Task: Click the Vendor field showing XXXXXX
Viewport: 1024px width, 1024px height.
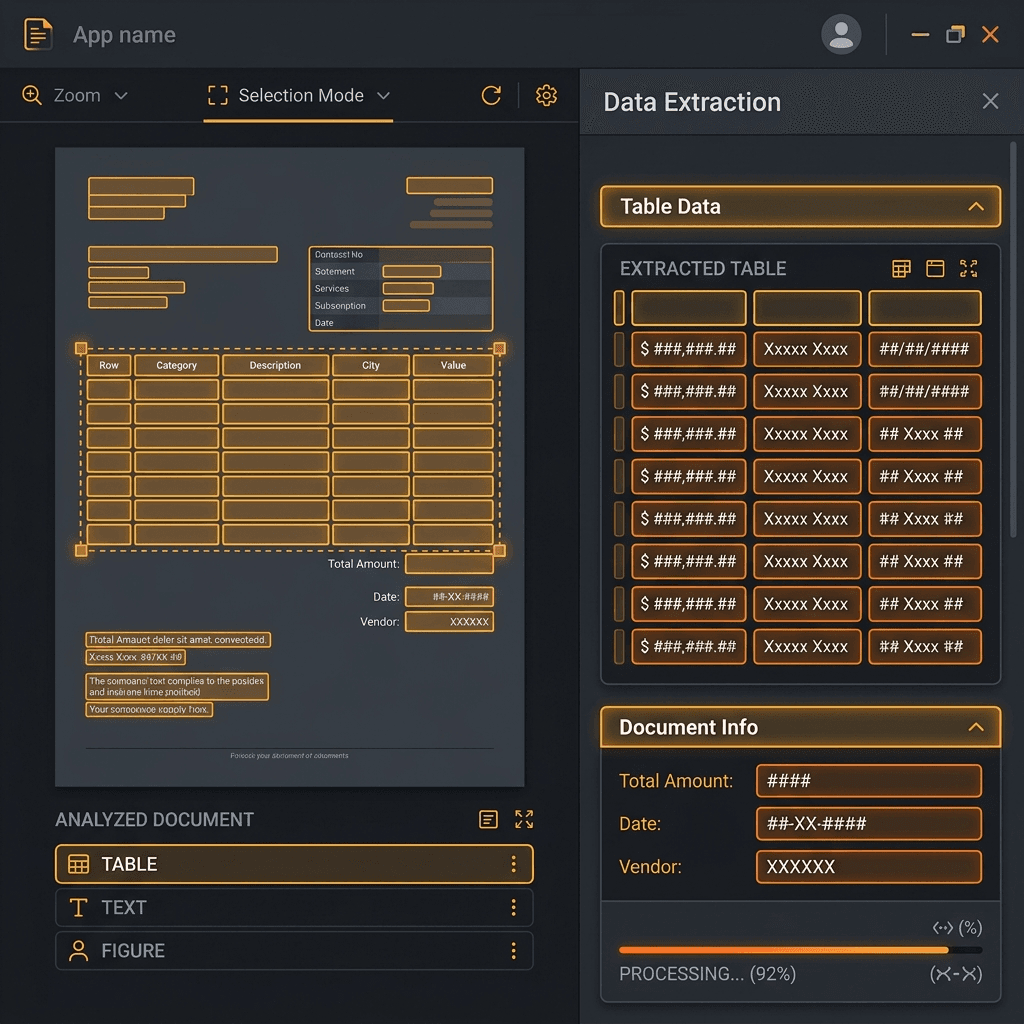Action: pos(869,867)
